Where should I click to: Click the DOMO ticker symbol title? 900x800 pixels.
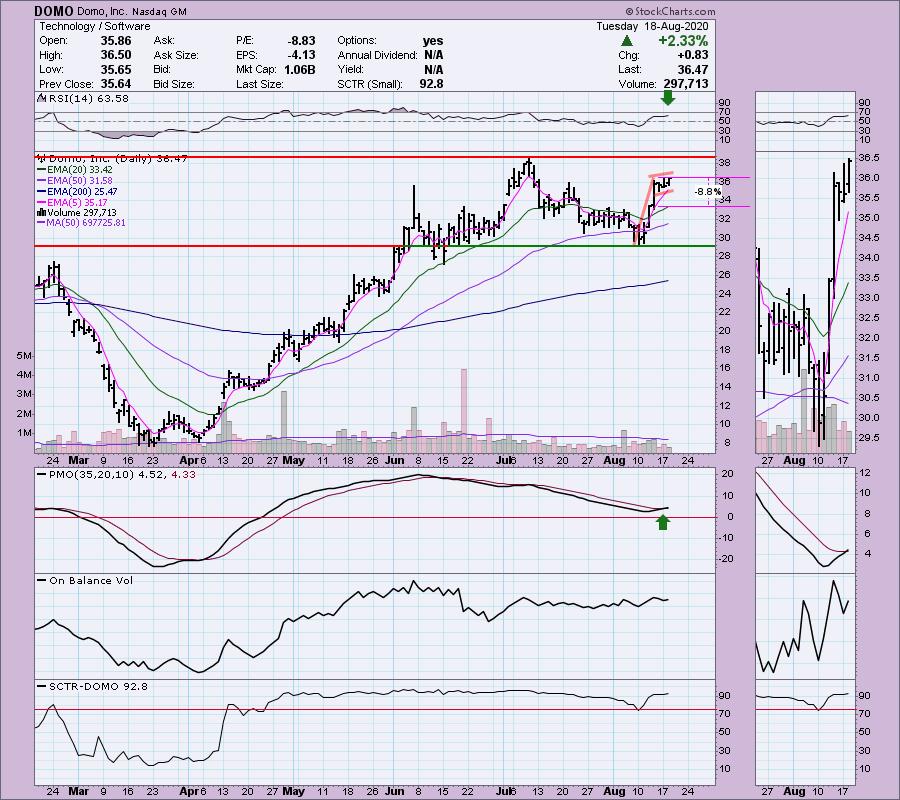[x=54, y=11]
